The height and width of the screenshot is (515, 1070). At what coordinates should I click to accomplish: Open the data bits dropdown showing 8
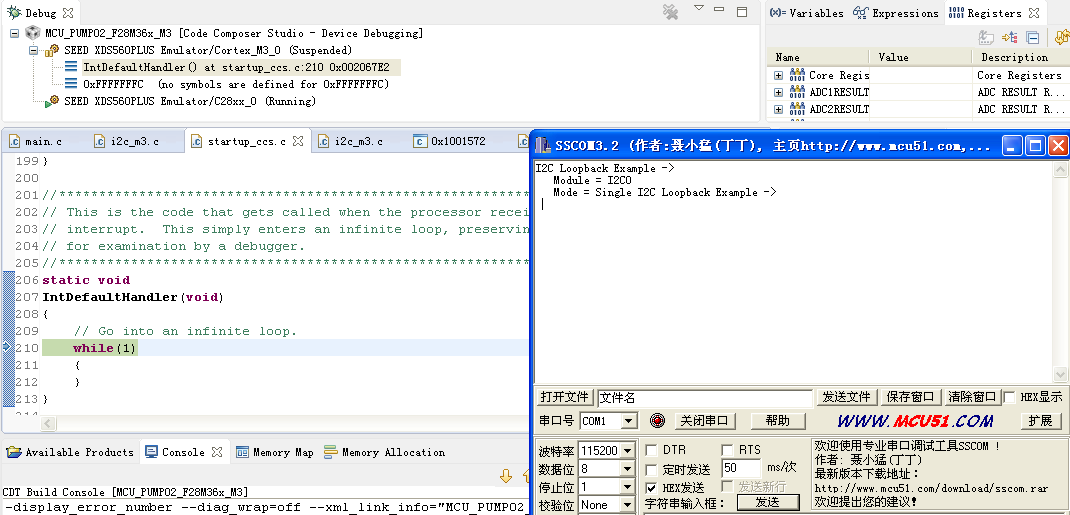coord(628,469)
